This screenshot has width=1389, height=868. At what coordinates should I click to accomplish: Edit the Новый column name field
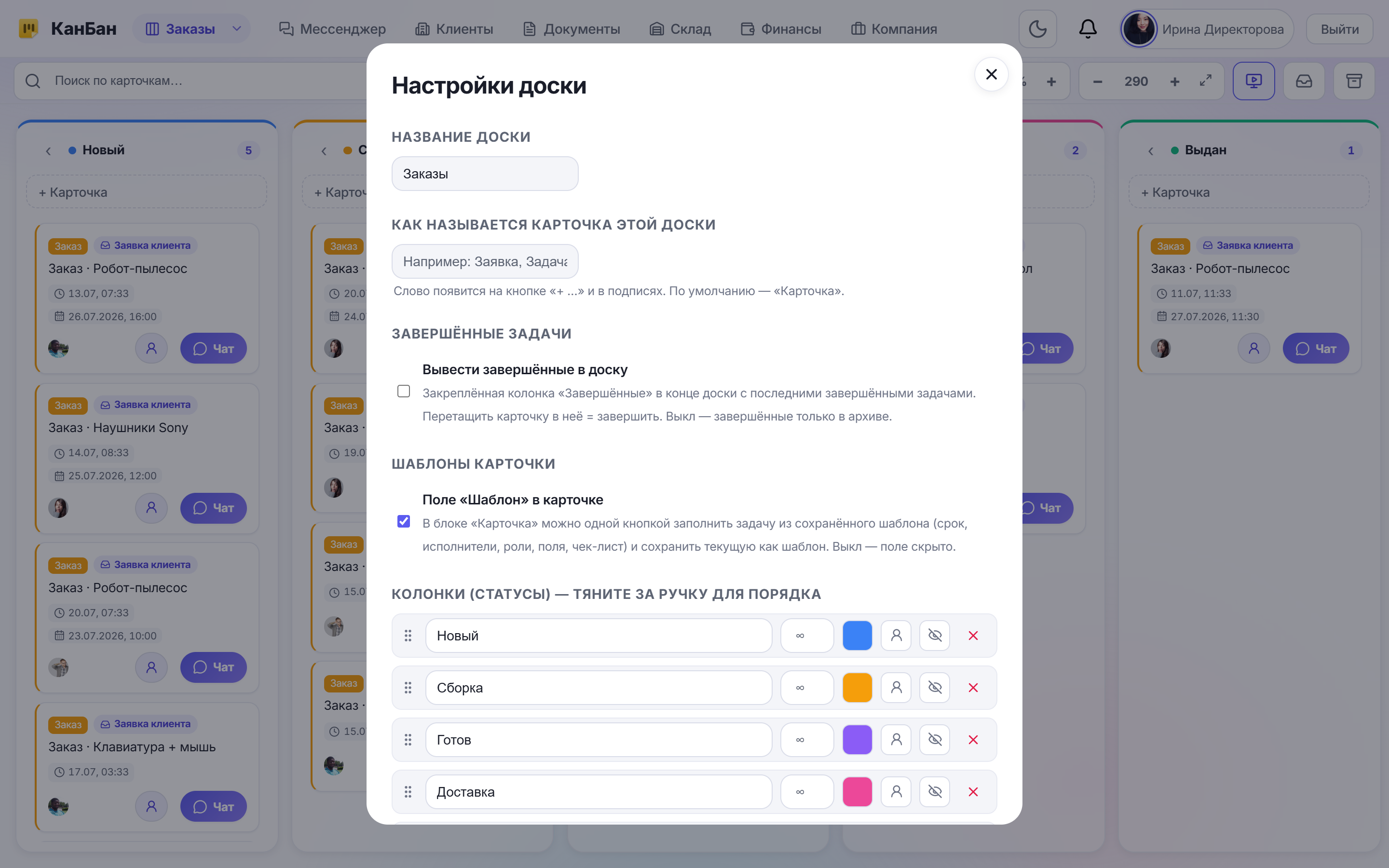click(x=599, y=636)
